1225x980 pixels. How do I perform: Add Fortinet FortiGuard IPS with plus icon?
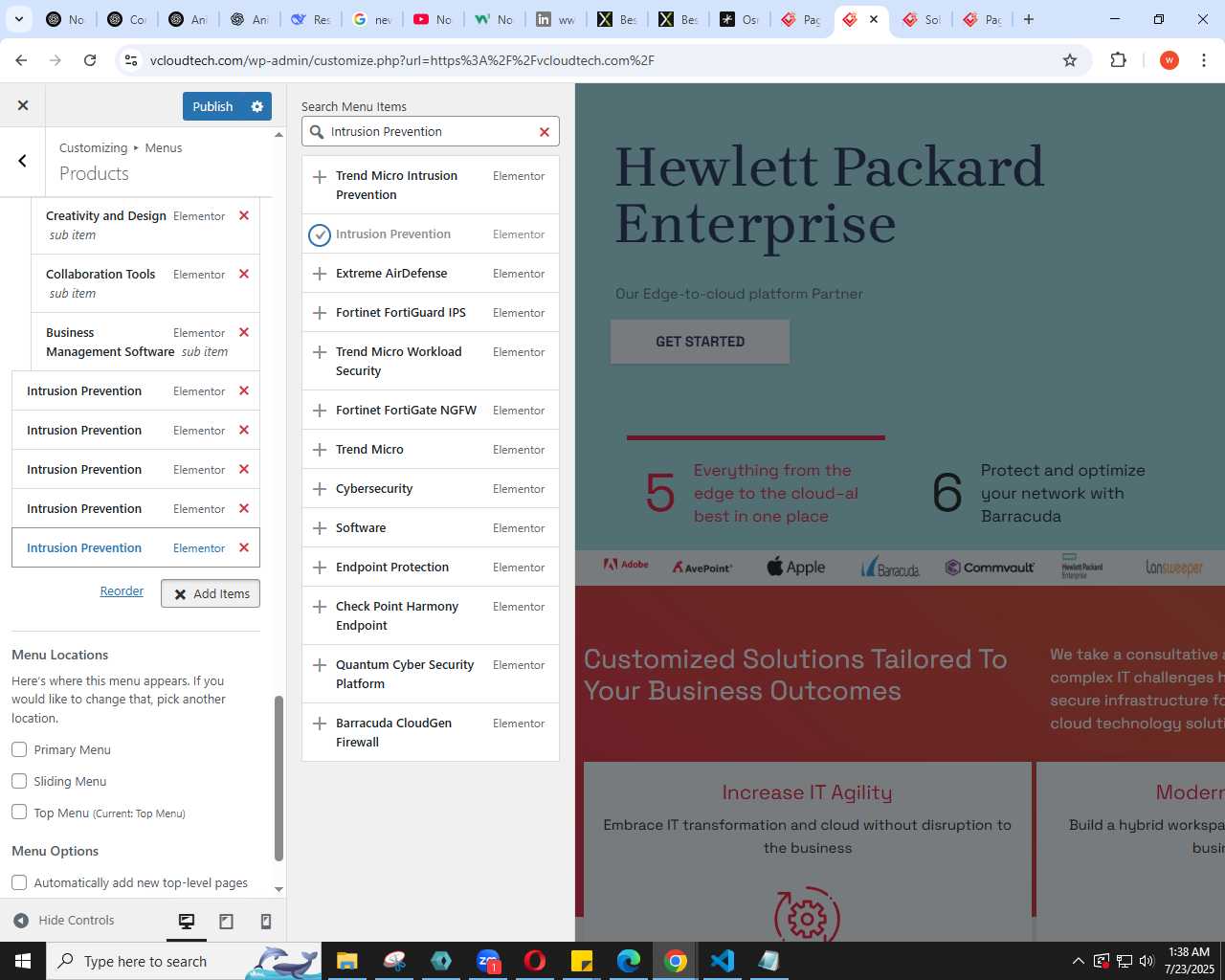pos(320,313)
